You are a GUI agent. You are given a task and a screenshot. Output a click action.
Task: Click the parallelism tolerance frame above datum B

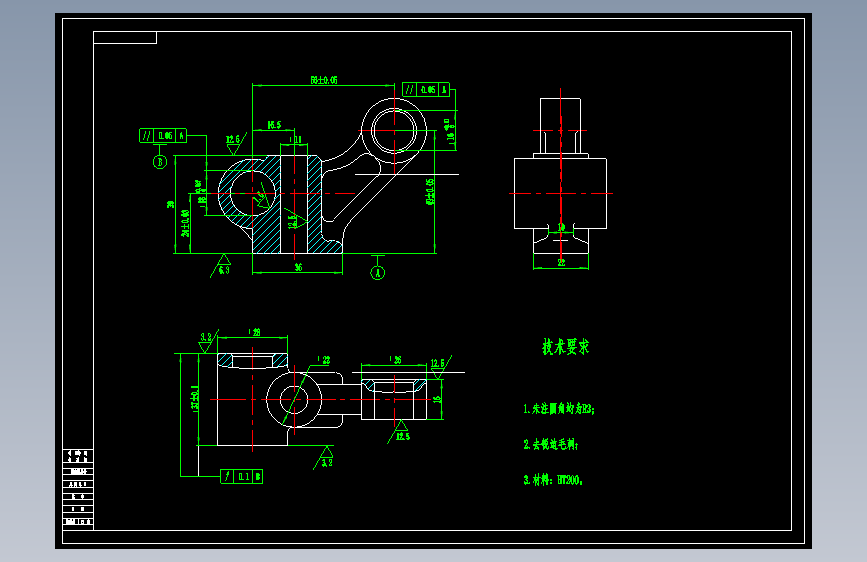[x=163, y=136]
